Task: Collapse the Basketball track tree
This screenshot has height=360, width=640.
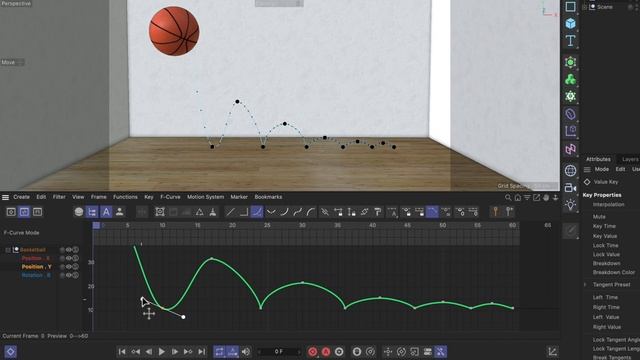Action: pyautogui.click(x=8, y=250)
